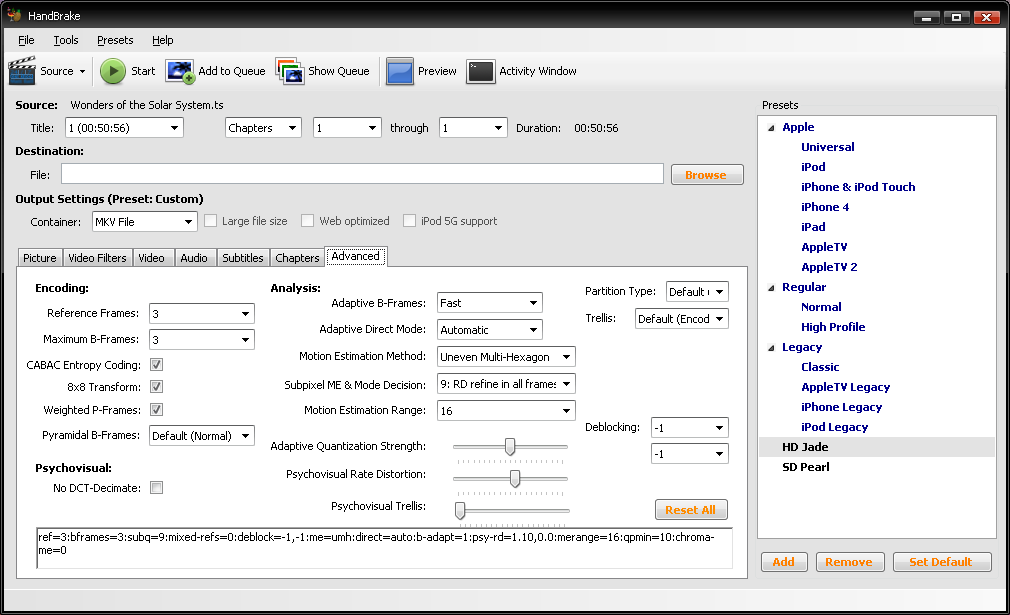The height and width of the screenshot is (615, 1010).
Task: Open Subpixel ME & Mode Decision dropdown
Action: pos(506,384)
